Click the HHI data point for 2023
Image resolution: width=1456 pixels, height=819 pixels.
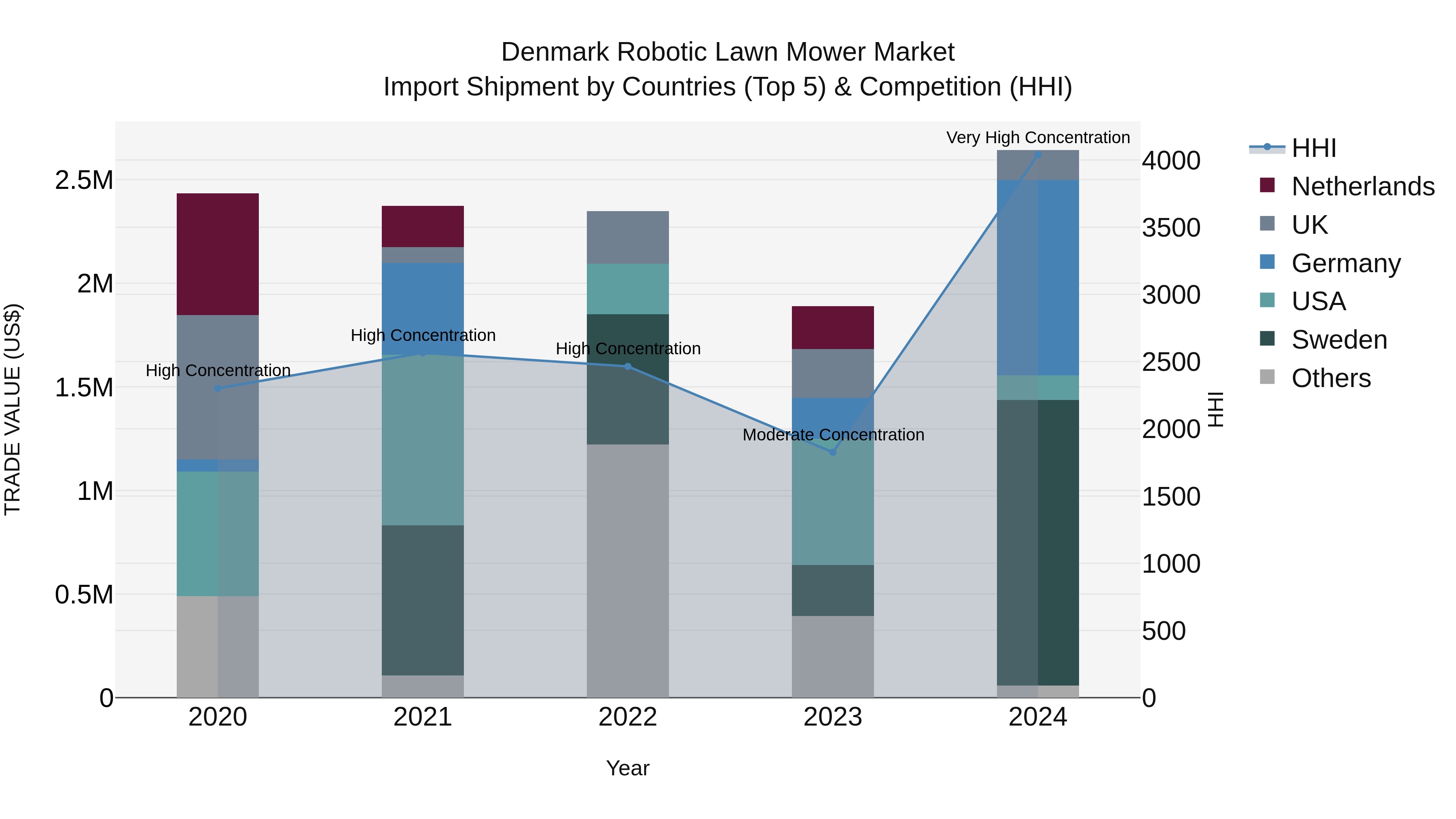833,452
